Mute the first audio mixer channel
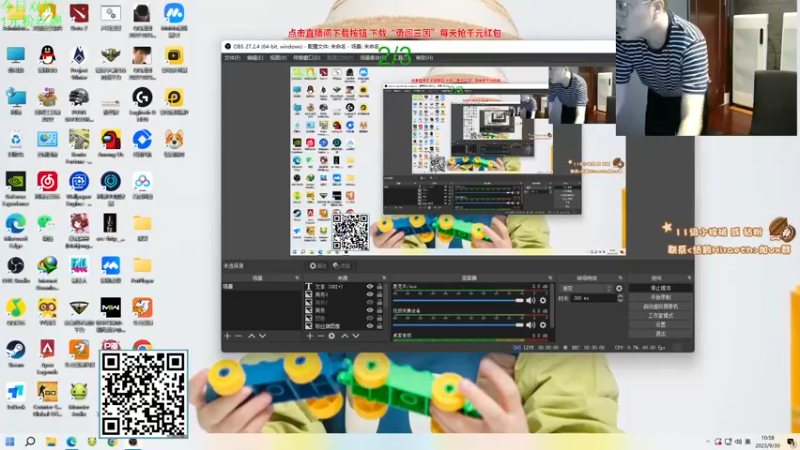This screenshot has width=800, height=450. [x=531, y=301]
